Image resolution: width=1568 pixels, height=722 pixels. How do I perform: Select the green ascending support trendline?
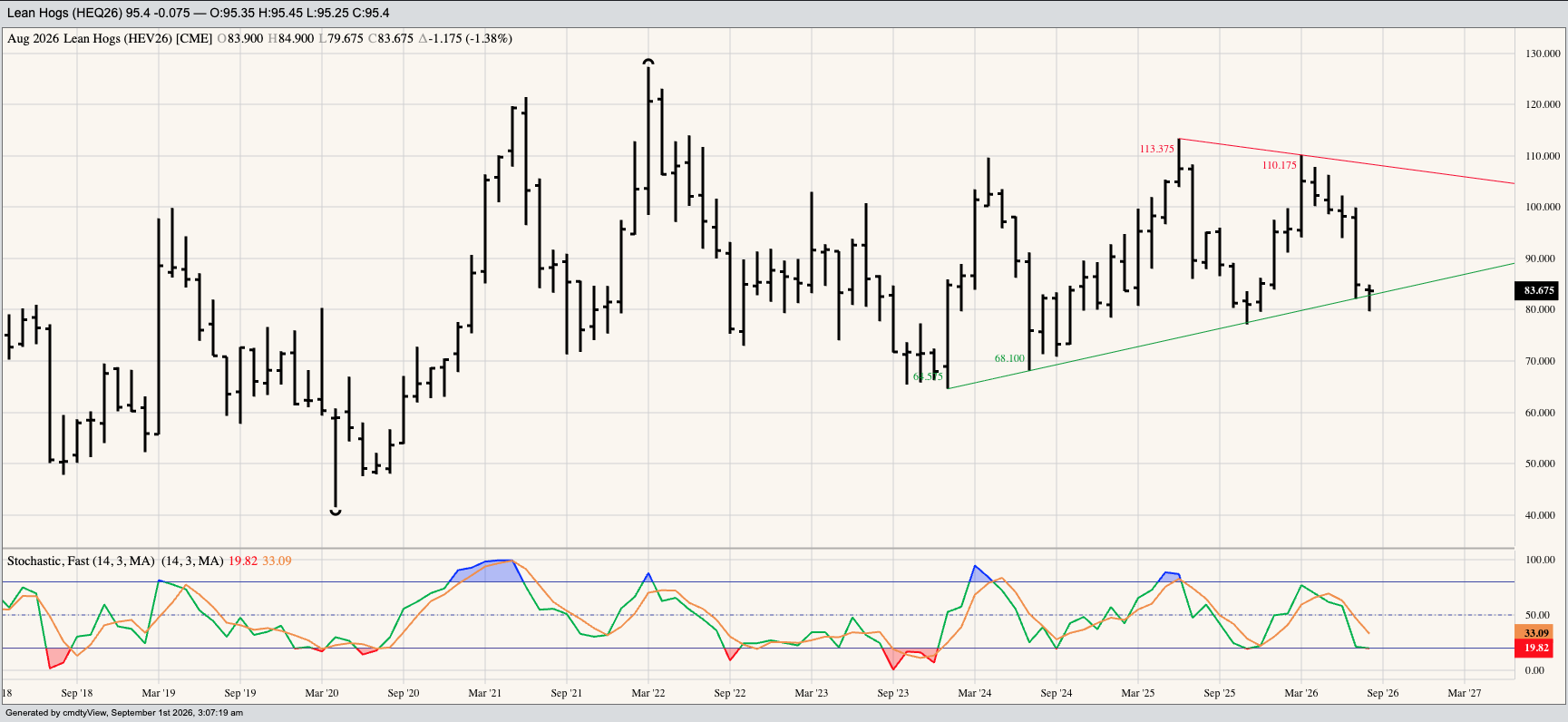click(1231, 326)
